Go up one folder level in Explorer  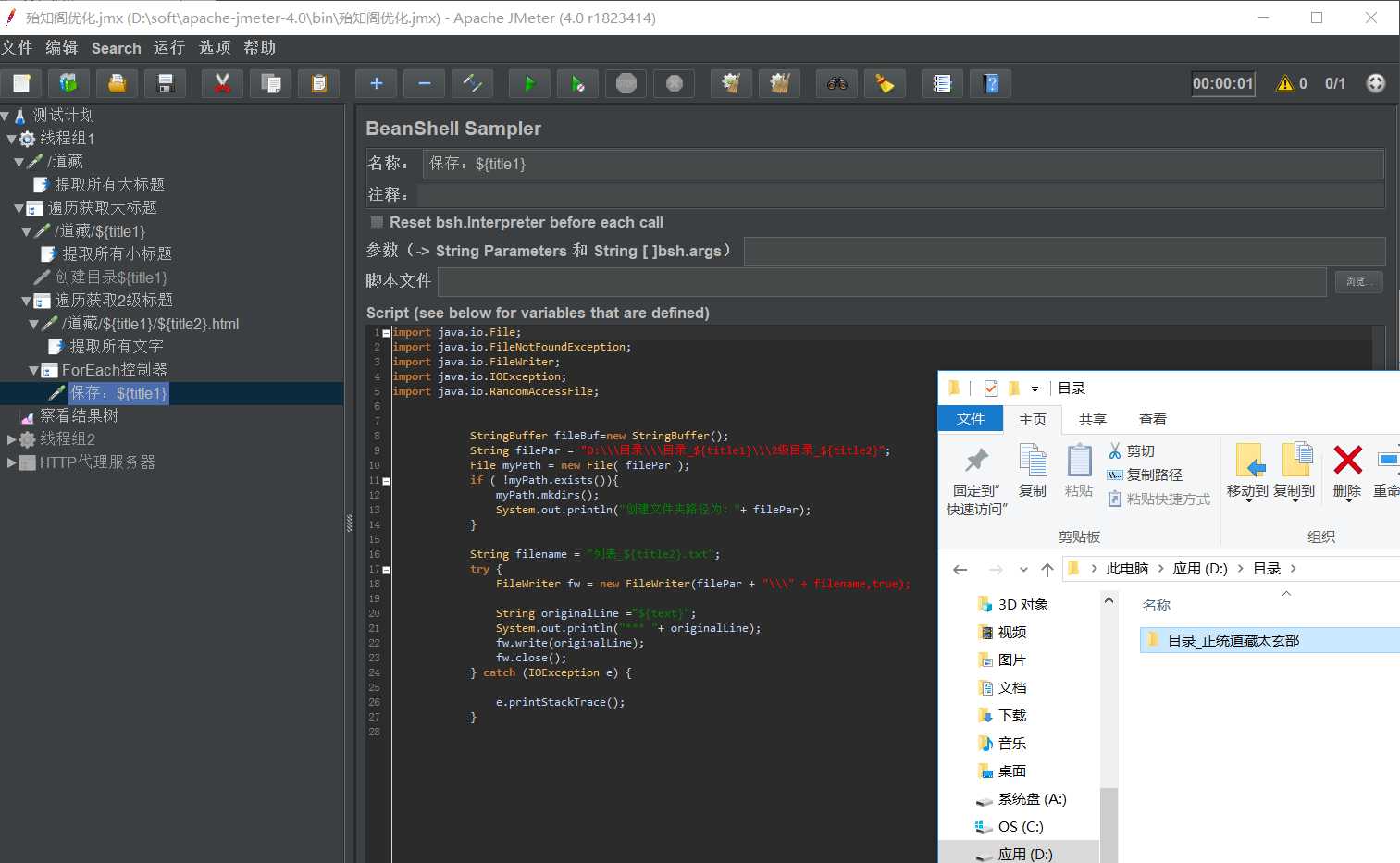pos(1047,569)
